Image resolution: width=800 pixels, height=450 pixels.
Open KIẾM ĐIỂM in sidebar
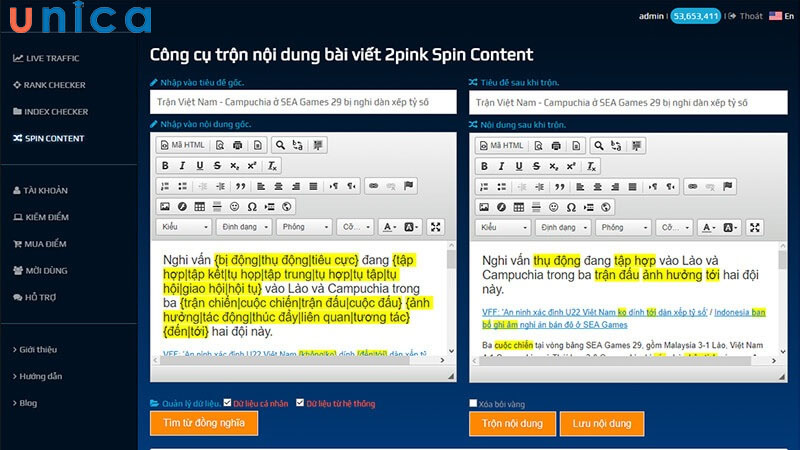pos(41,217)
